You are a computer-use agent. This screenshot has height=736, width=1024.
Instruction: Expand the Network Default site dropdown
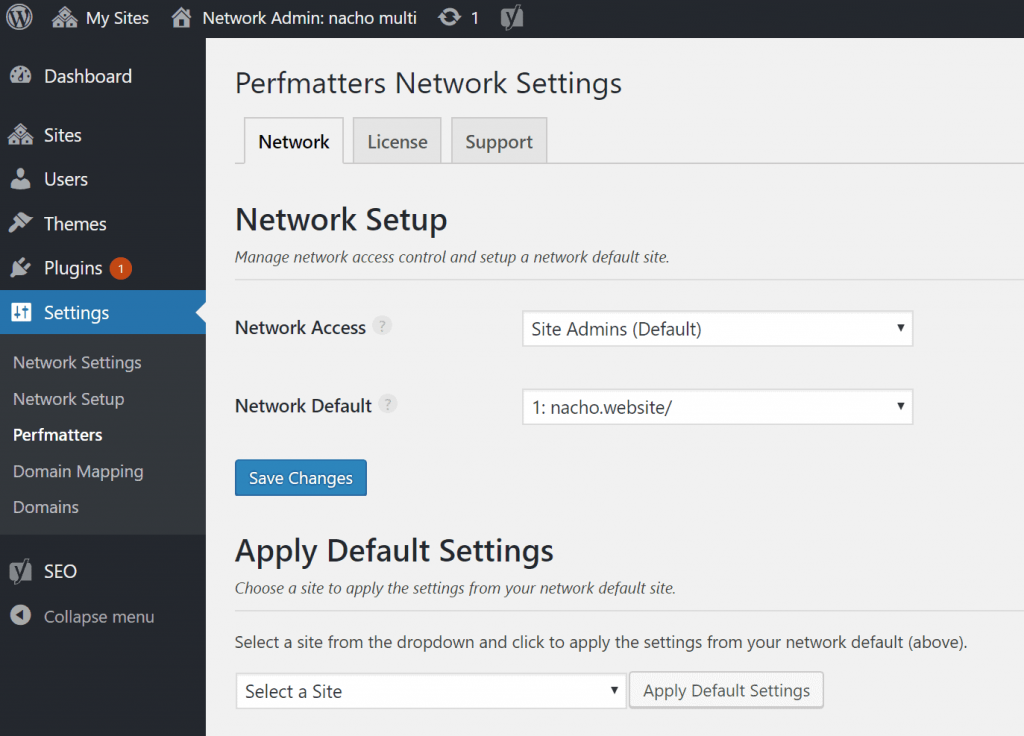pyautogui.click(x=717, y=407)
